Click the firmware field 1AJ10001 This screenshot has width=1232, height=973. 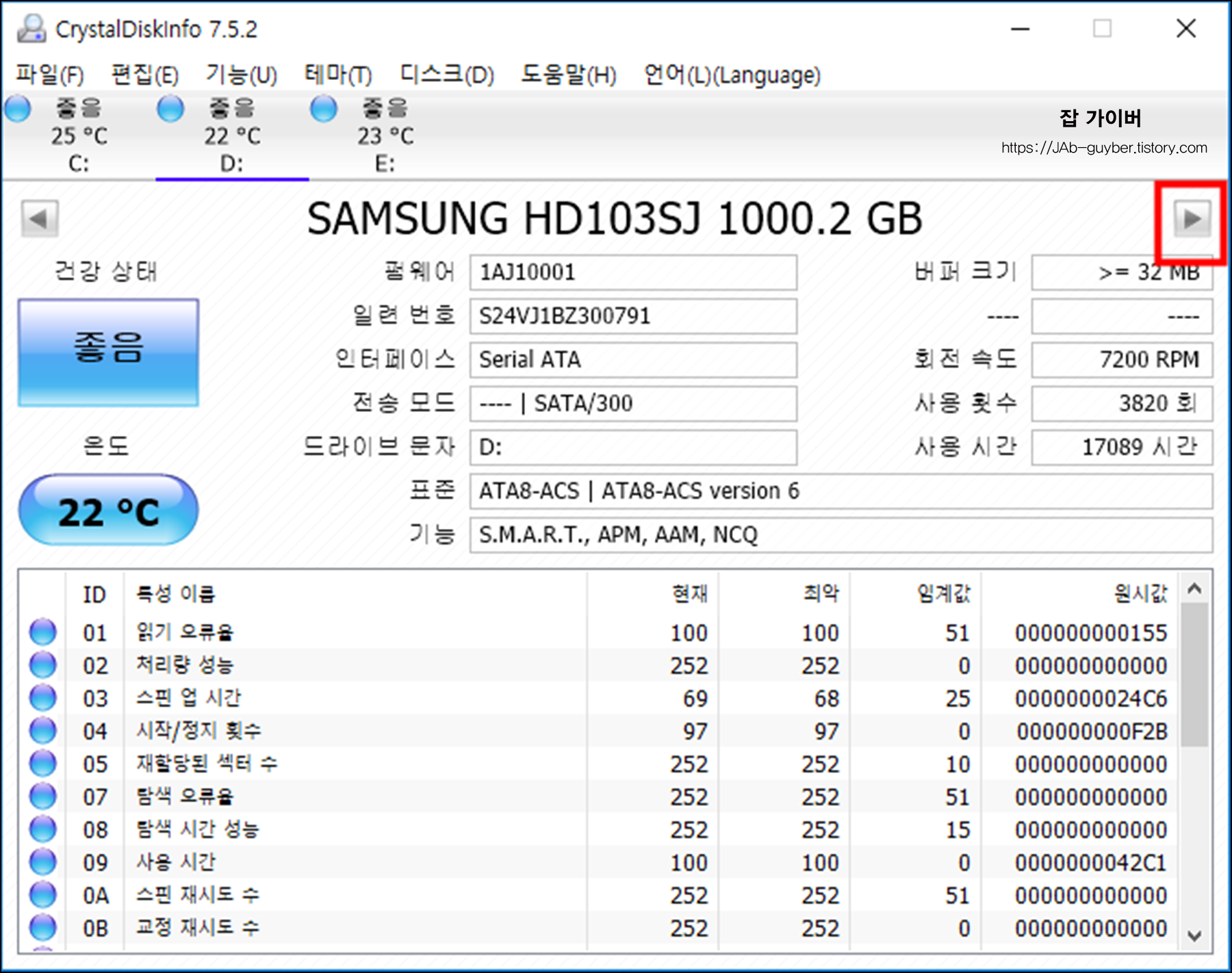[x=633, y=272]
